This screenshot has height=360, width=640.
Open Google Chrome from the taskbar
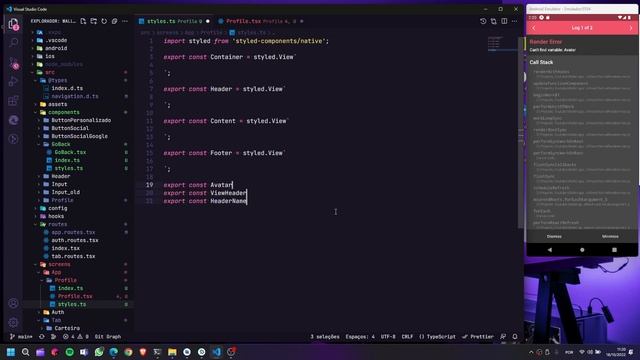(128, 352)
